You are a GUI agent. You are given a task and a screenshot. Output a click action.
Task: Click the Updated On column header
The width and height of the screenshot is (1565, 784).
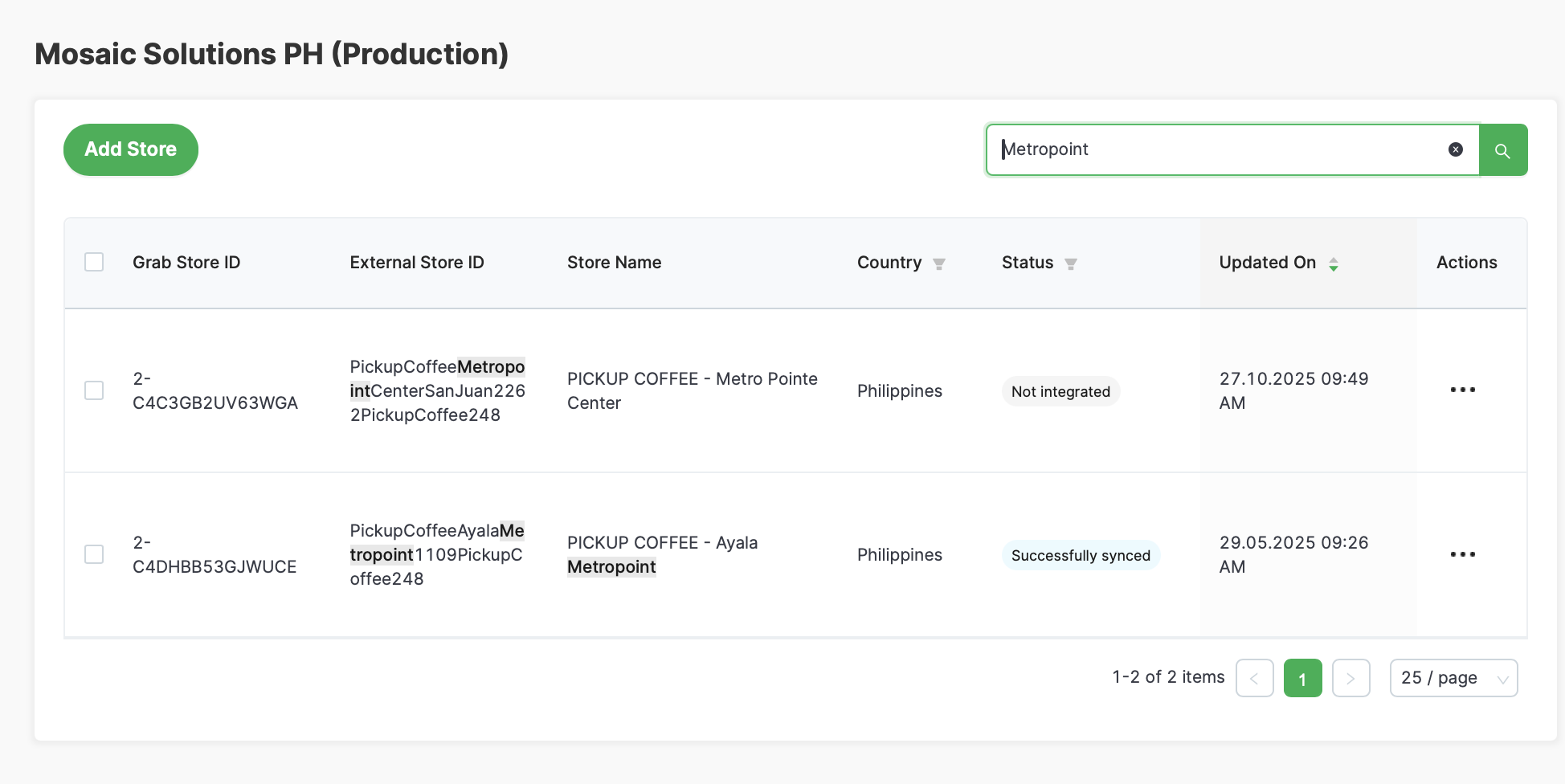click(1267, 263)
